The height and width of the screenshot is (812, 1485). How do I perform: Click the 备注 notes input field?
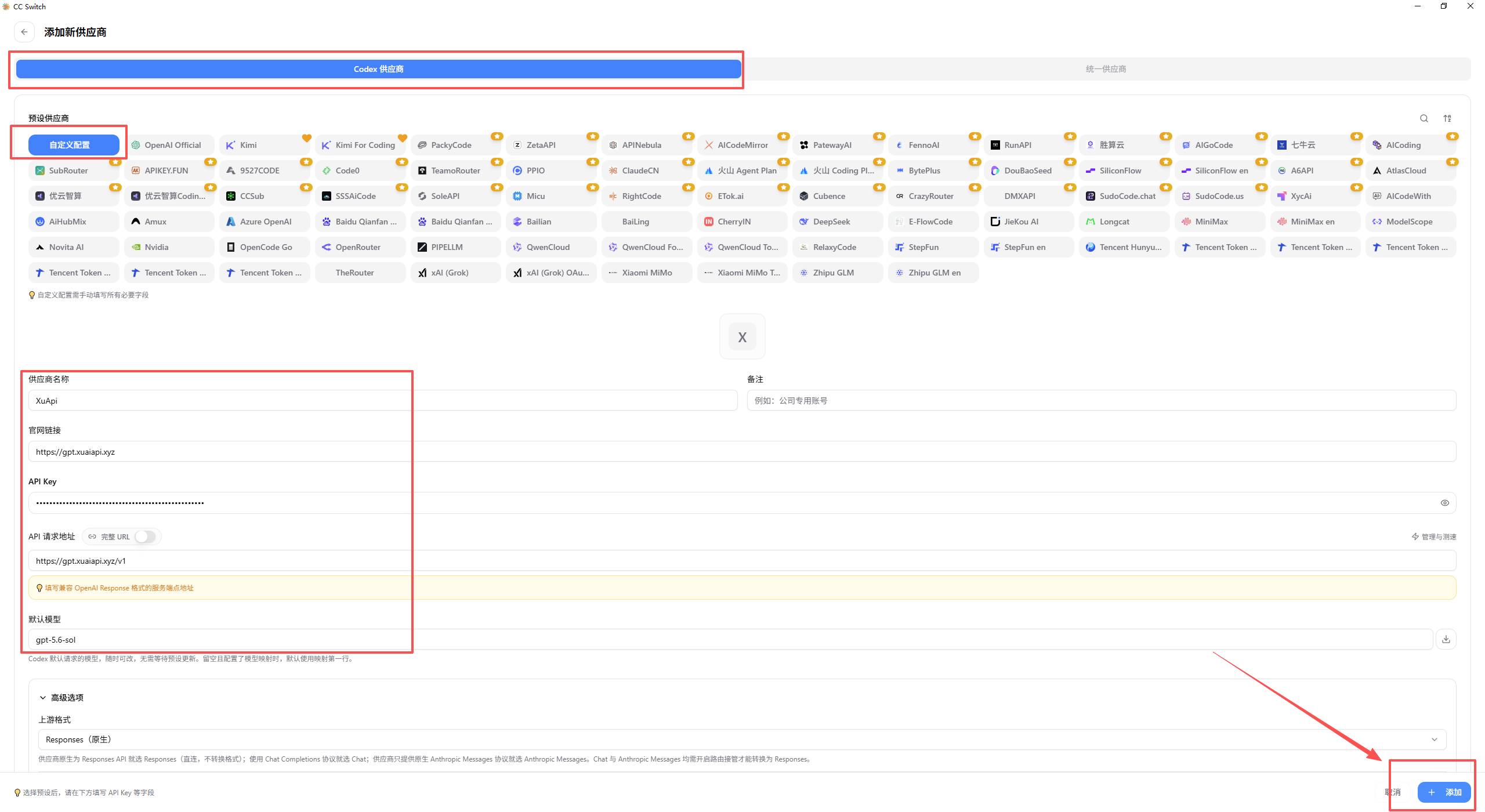pos(1102,401)
